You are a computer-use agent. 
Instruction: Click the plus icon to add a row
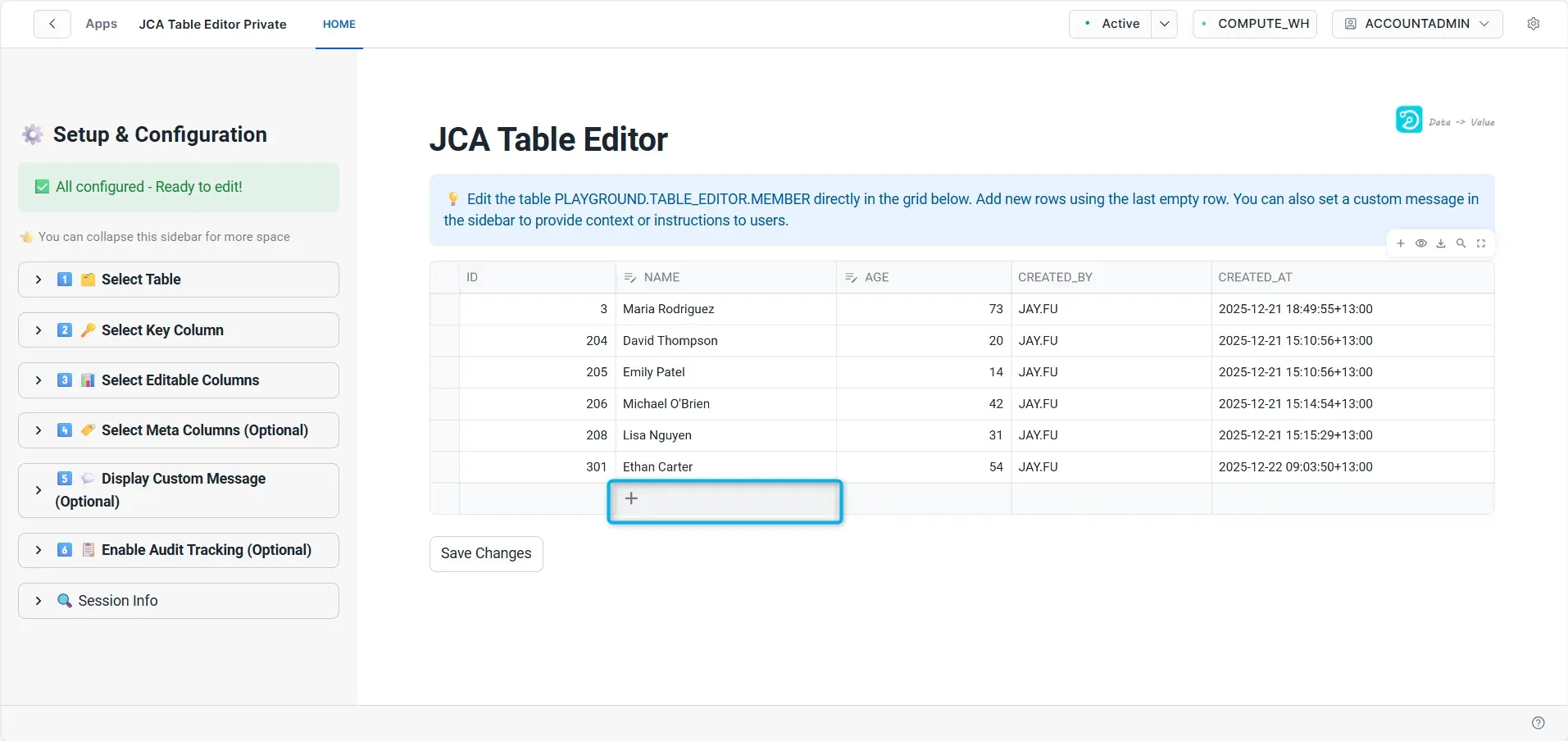point(630,498)
